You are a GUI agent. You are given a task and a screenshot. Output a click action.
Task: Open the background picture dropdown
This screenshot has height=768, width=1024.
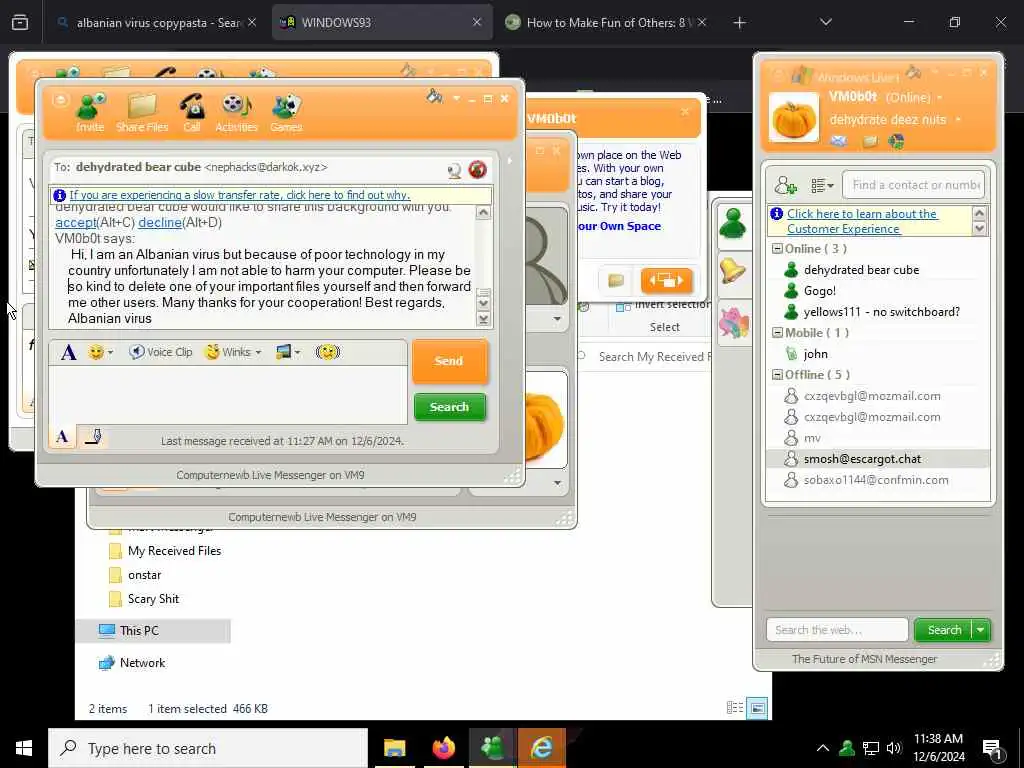287,352
